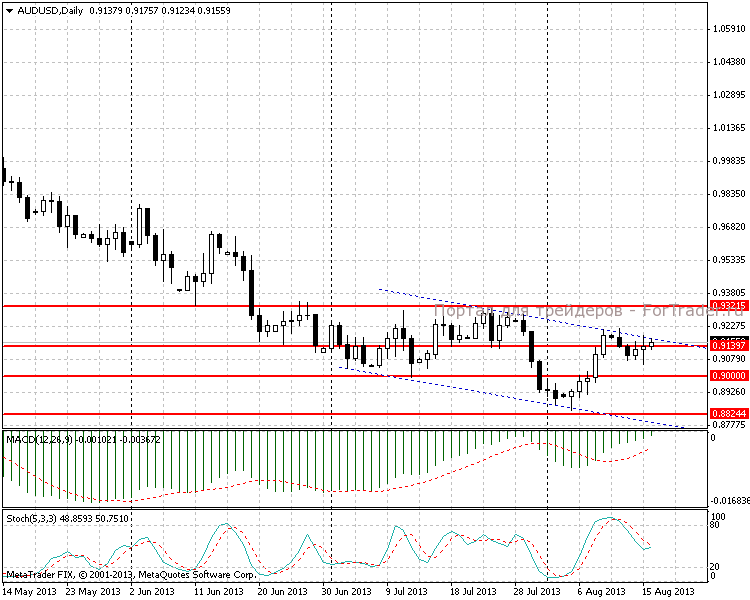Click the 15 Aug 2013 date label

[x=669, y=592]
